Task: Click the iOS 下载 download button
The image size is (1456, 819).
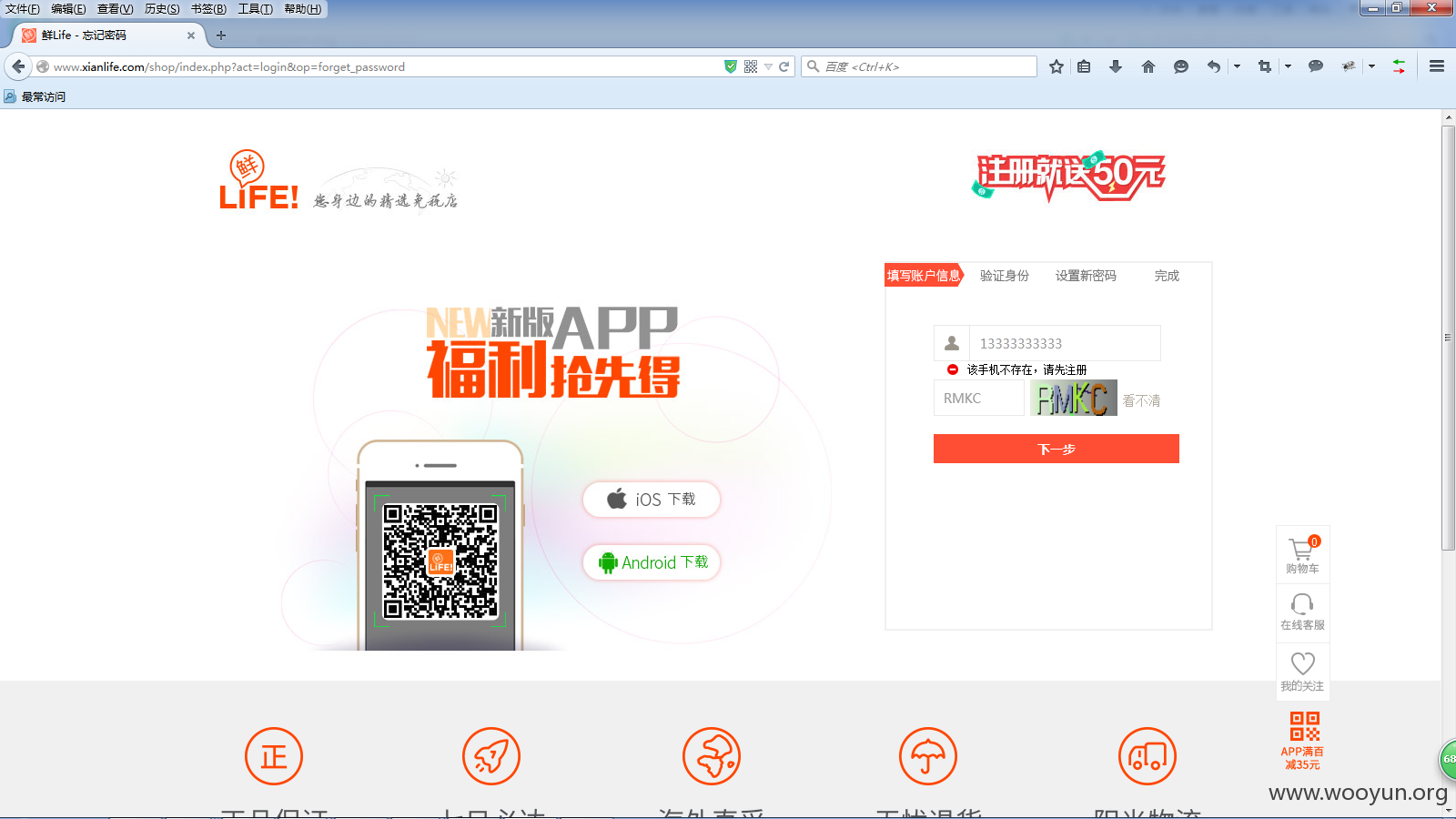Action: (652, 500)
